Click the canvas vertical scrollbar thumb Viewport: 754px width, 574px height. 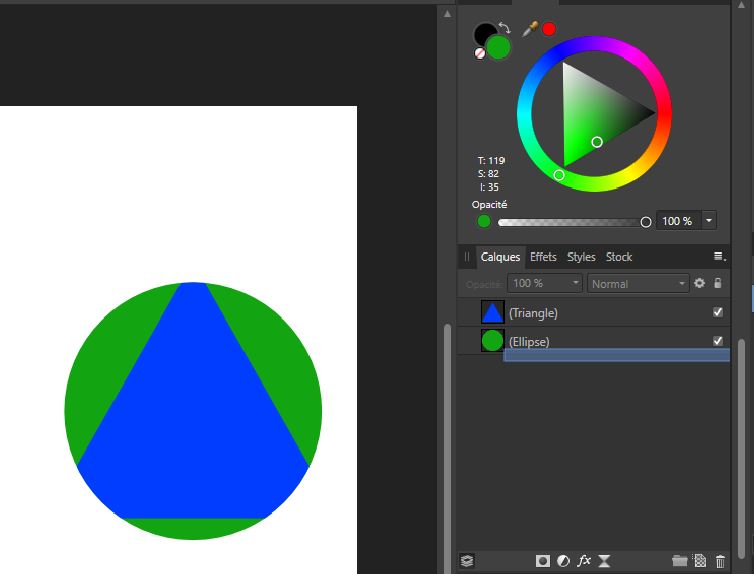coord(448,447)
